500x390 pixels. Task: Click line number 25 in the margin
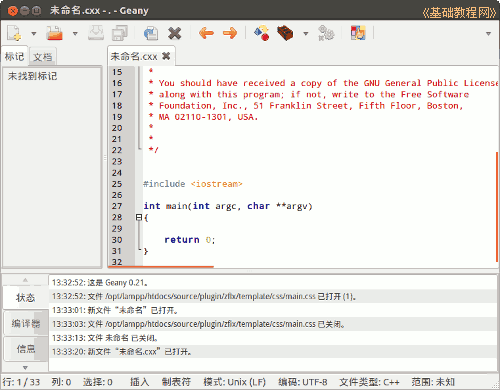click(117, 184)
